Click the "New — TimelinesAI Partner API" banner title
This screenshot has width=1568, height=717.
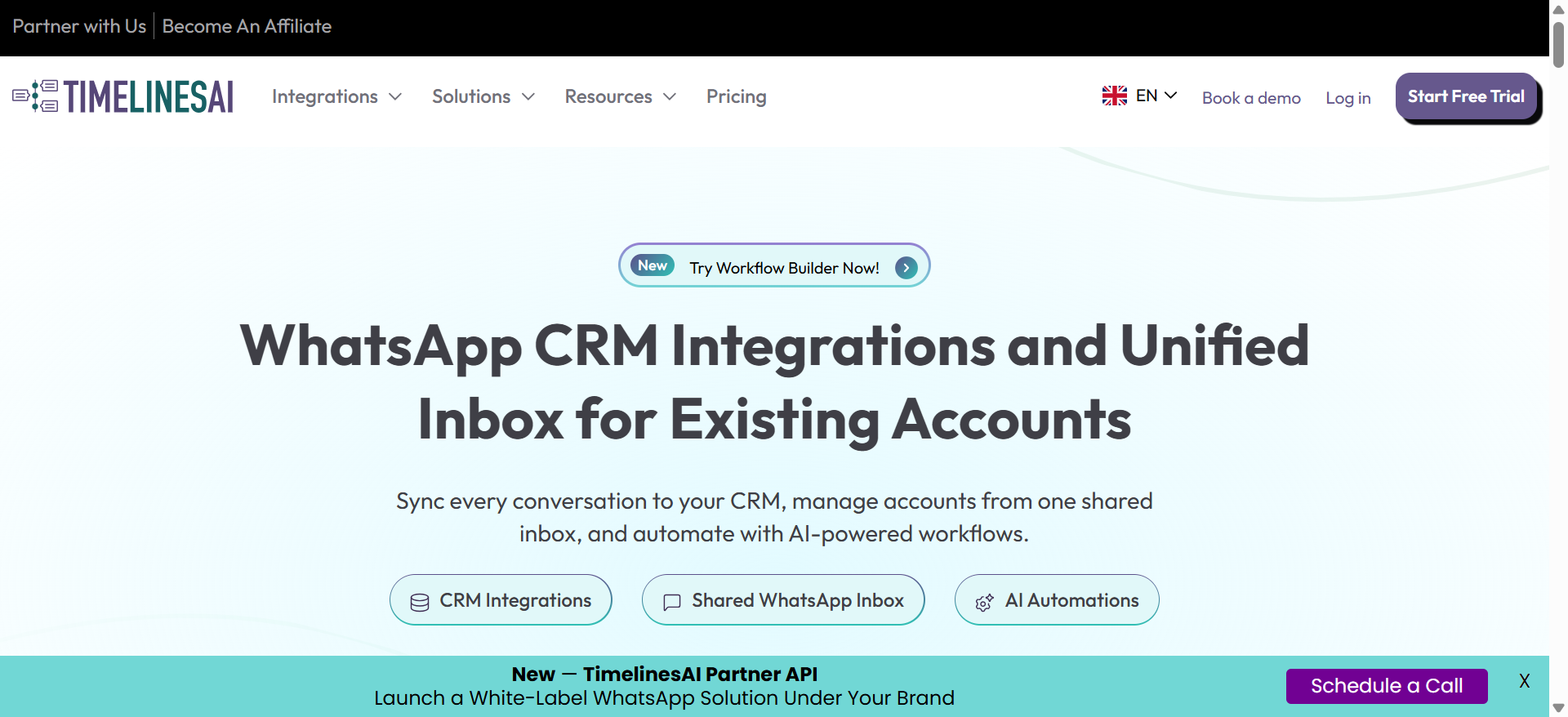tap(665, 675)
